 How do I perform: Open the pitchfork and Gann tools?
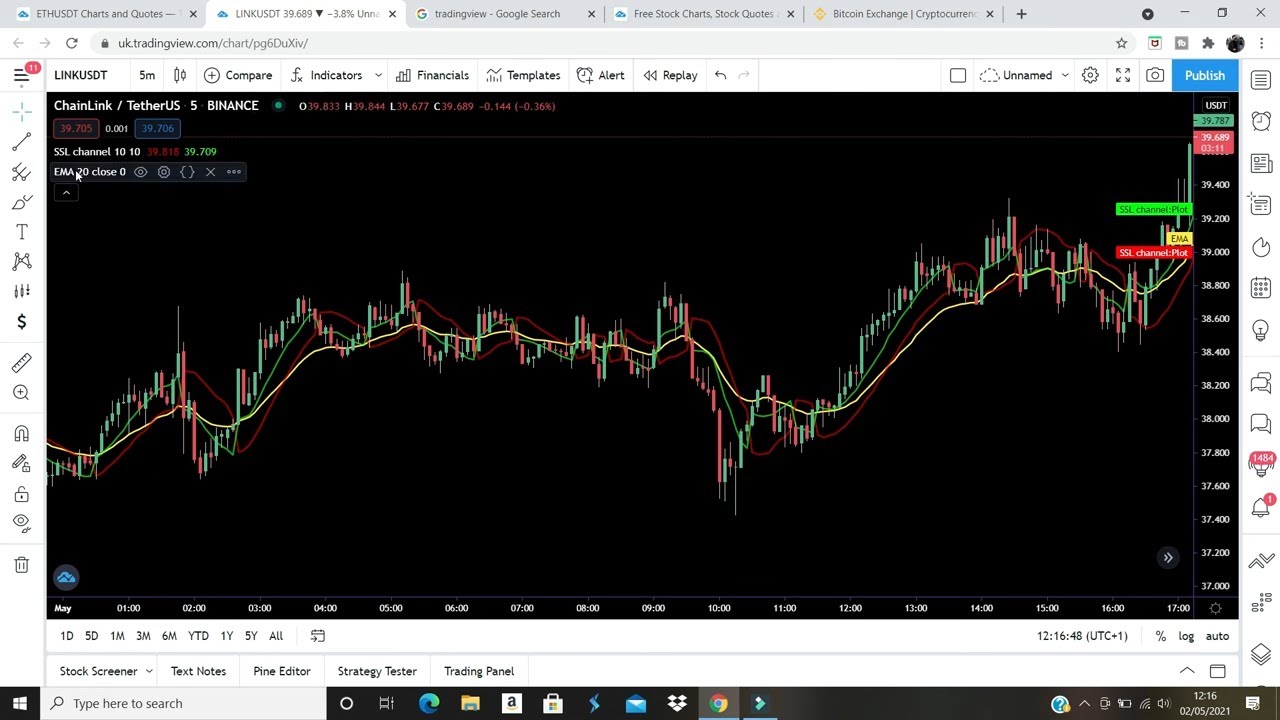point(21,172)
